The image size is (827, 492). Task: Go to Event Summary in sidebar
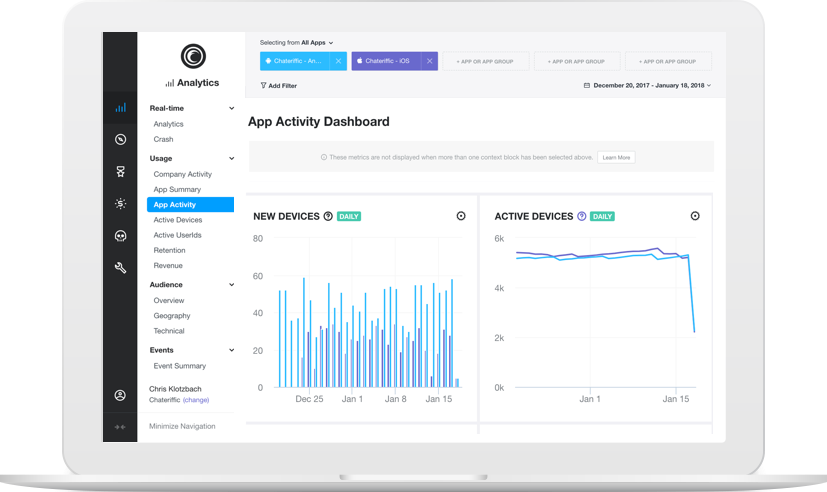[x=179, y=366]
